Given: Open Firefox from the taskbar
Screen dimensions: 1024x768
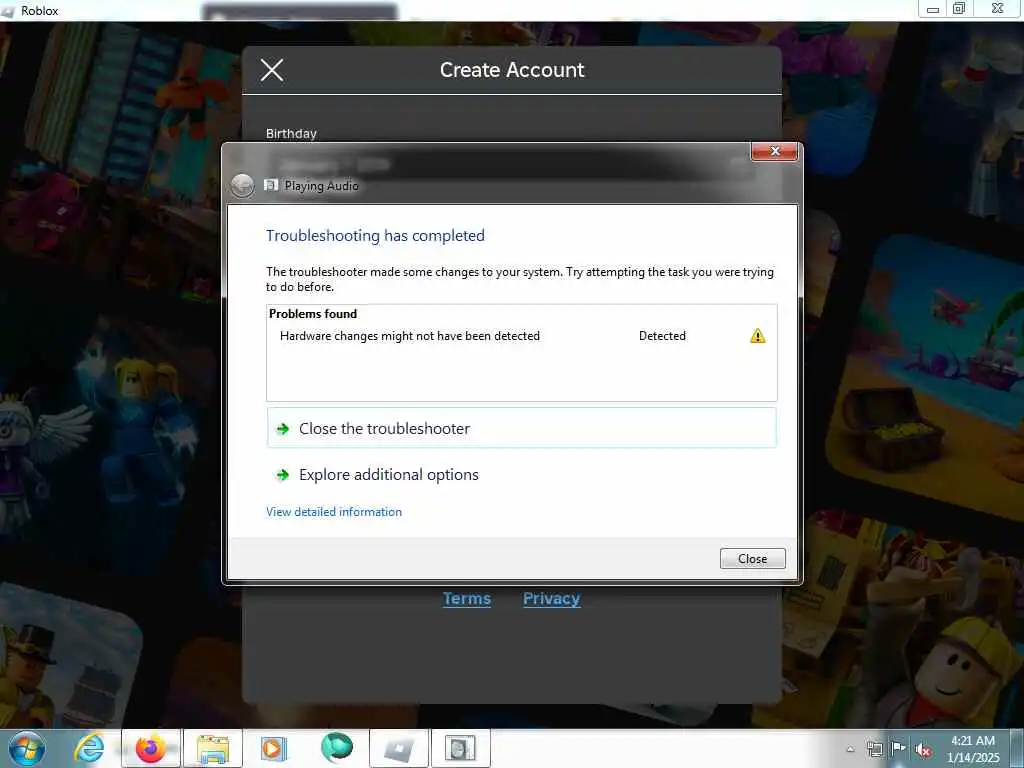Looking at the screenshot, I should pyautogui.click(x=151, y=748).
